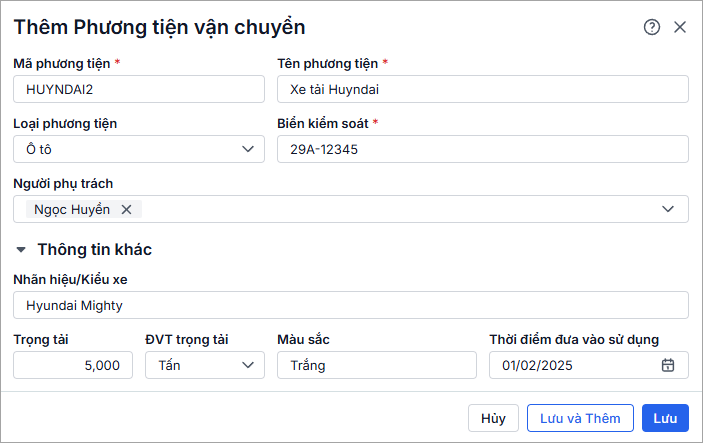Click the Lưu và Thêm button
The width and height of the screenshot is (703, 443).
pyautogui.click(x=580, y=418)
